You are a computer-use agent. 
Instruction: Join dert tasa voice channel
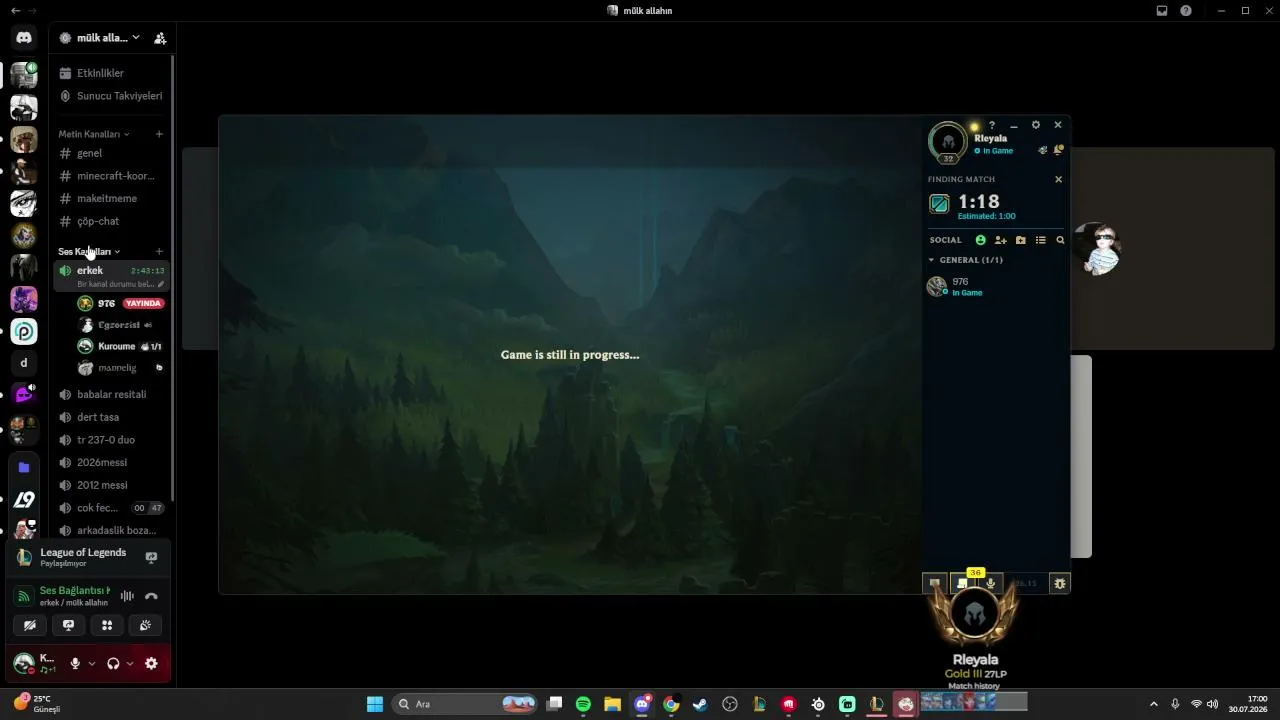pyautogui.click(x=110, y=417)
